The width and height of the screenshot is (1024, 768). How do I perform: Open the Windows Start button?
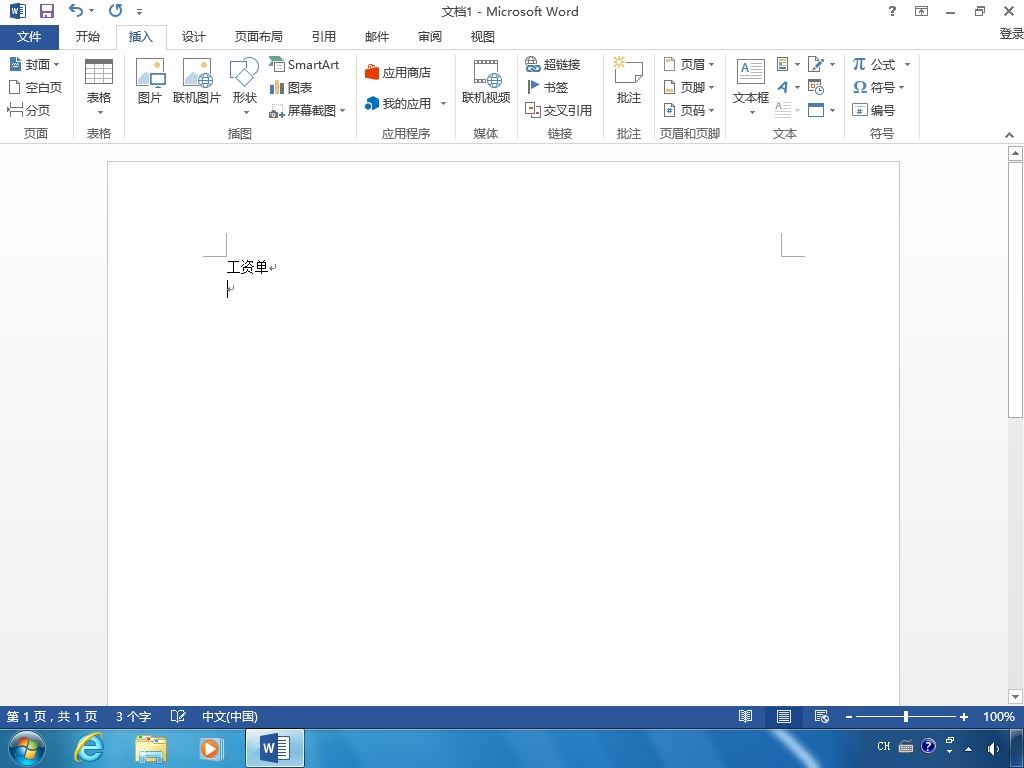[26, 748]
